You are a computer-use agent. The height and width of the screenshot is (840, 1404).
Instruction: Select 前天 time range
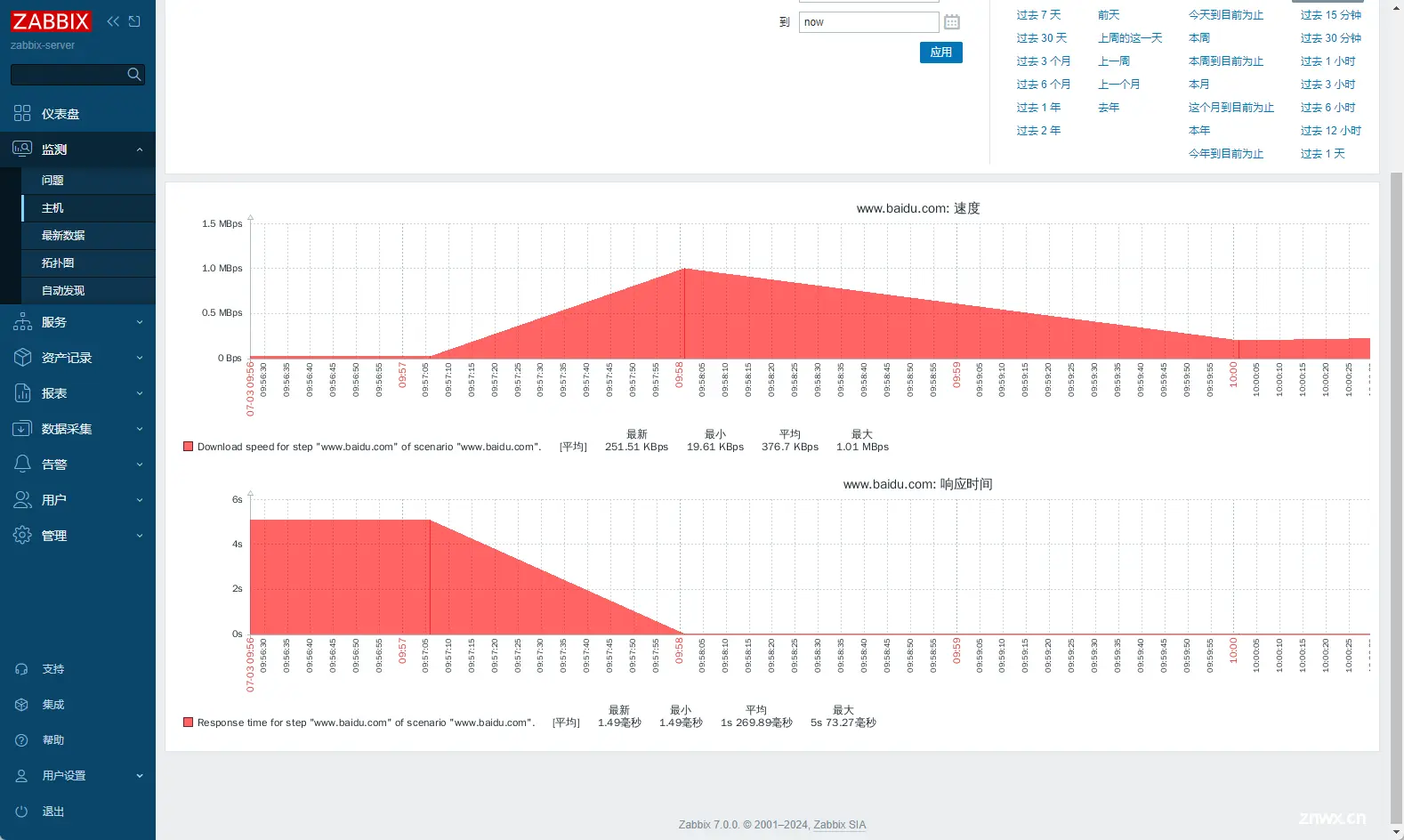[1109, 15]
